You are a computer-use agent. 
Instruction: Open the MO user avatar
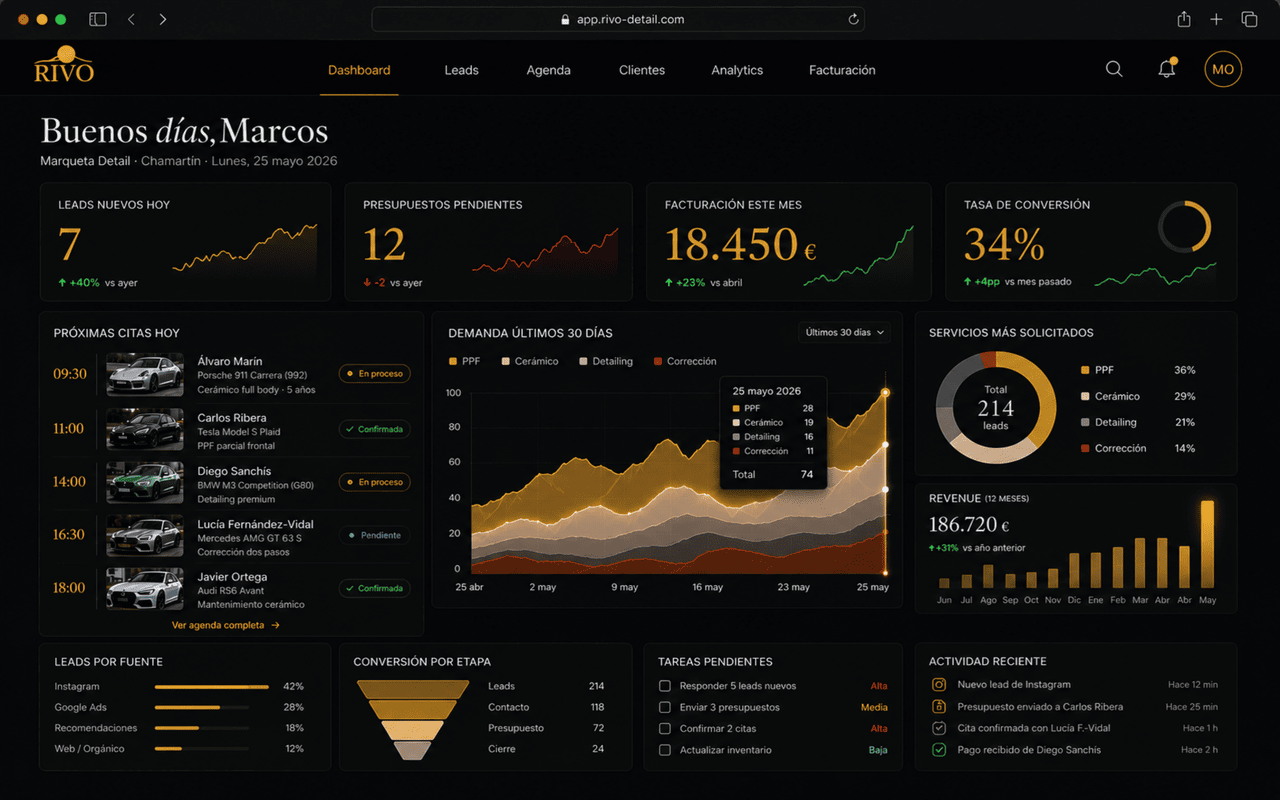coord(1223,69)
